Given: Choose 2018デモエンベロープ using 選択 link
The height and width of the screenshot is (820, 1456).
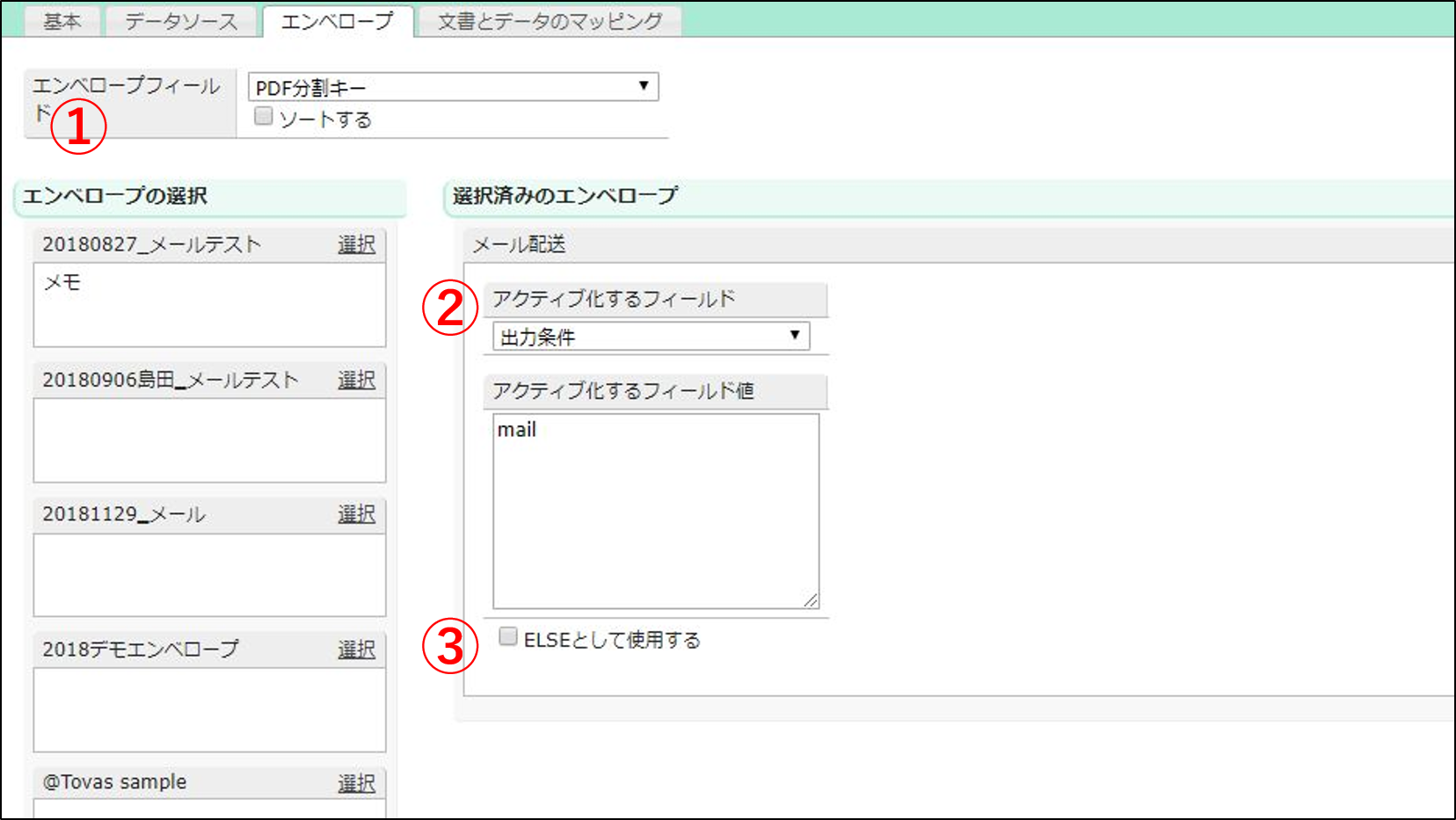Looking at the screenshot, I should [x=356, y=649].
